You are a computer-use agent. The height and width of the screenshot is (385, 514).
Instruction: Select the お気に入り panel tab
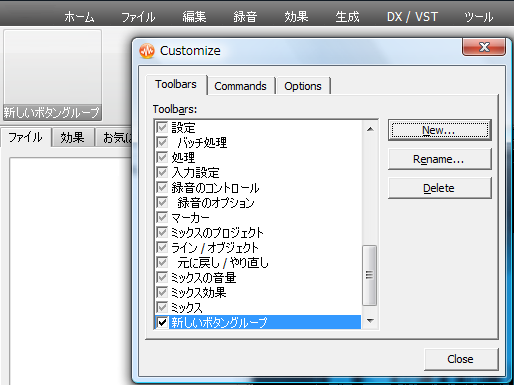pyautogui.click(x=114, y=137)
